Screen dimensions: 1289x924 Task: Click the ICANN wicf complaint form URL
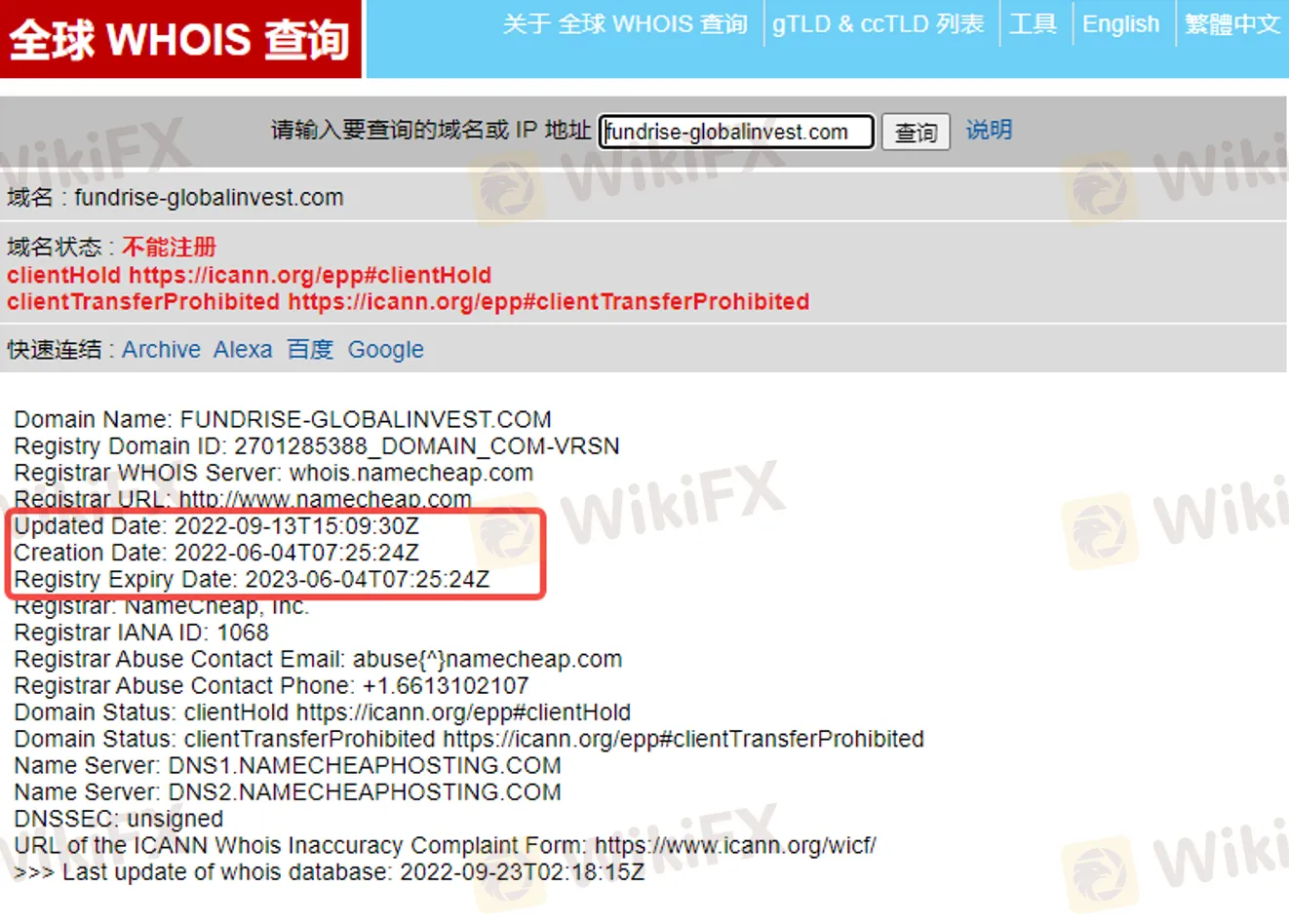tap(735, 845)
